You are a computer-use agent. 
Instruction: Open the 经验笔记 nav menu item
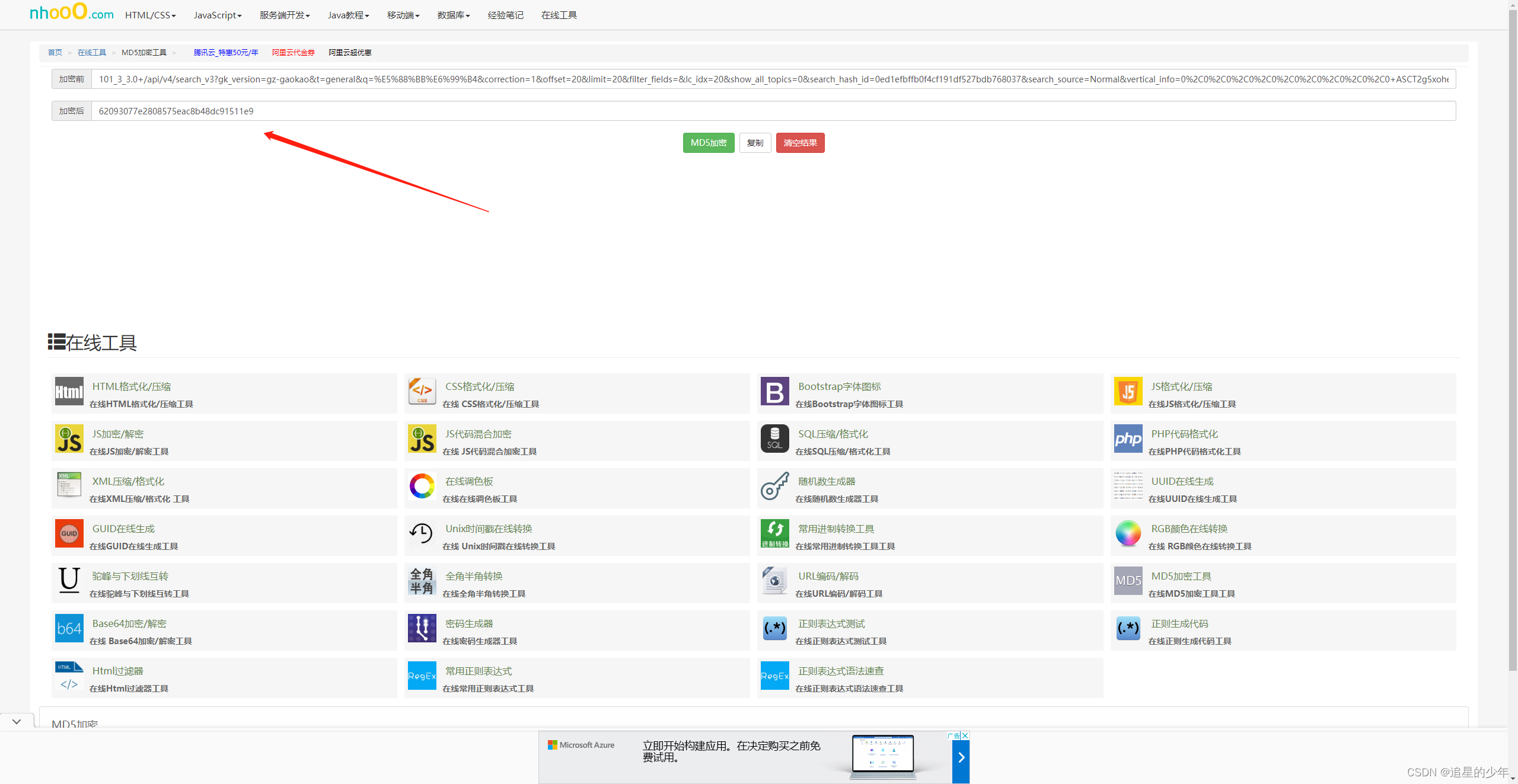[505, 15]
